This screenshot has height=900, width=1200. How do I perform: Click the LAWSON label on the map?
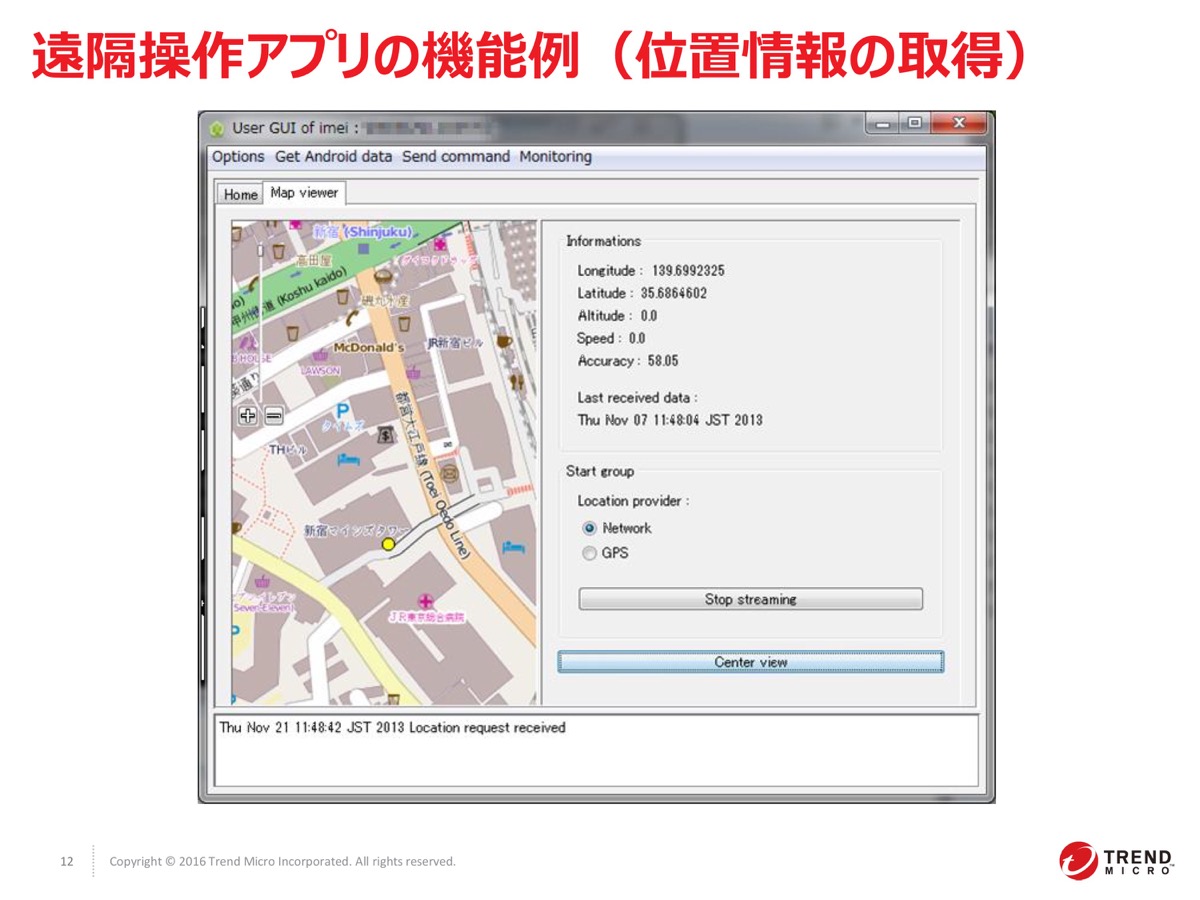tap(320, 370)
